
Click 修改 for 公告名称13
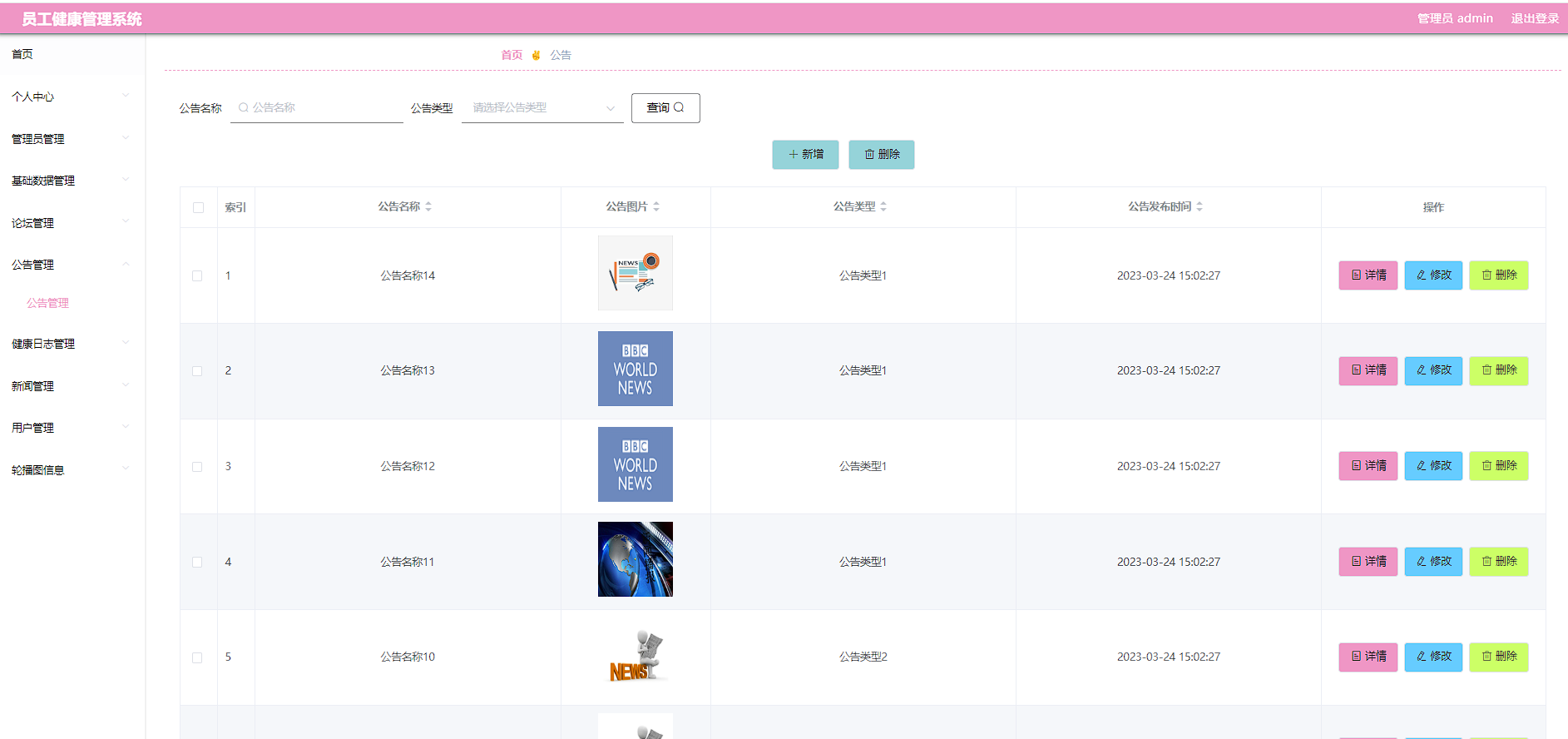[1433, 370]
